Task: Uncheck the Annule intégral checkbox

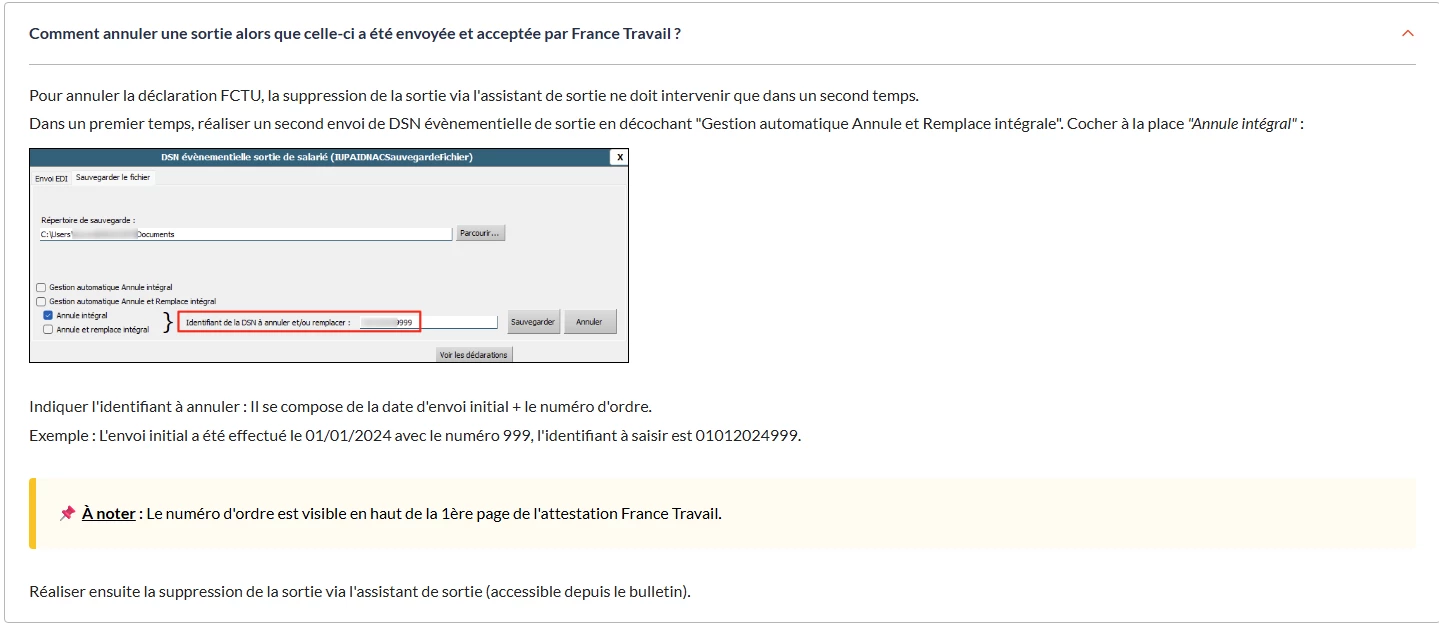Action: pyautogui.click(x=48, y=315)
